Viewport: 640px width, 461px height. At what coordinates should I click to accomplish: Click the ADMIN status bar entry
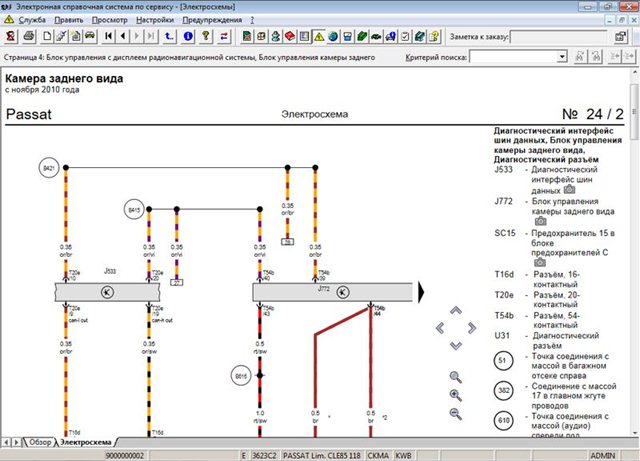[x=602, y=455]
